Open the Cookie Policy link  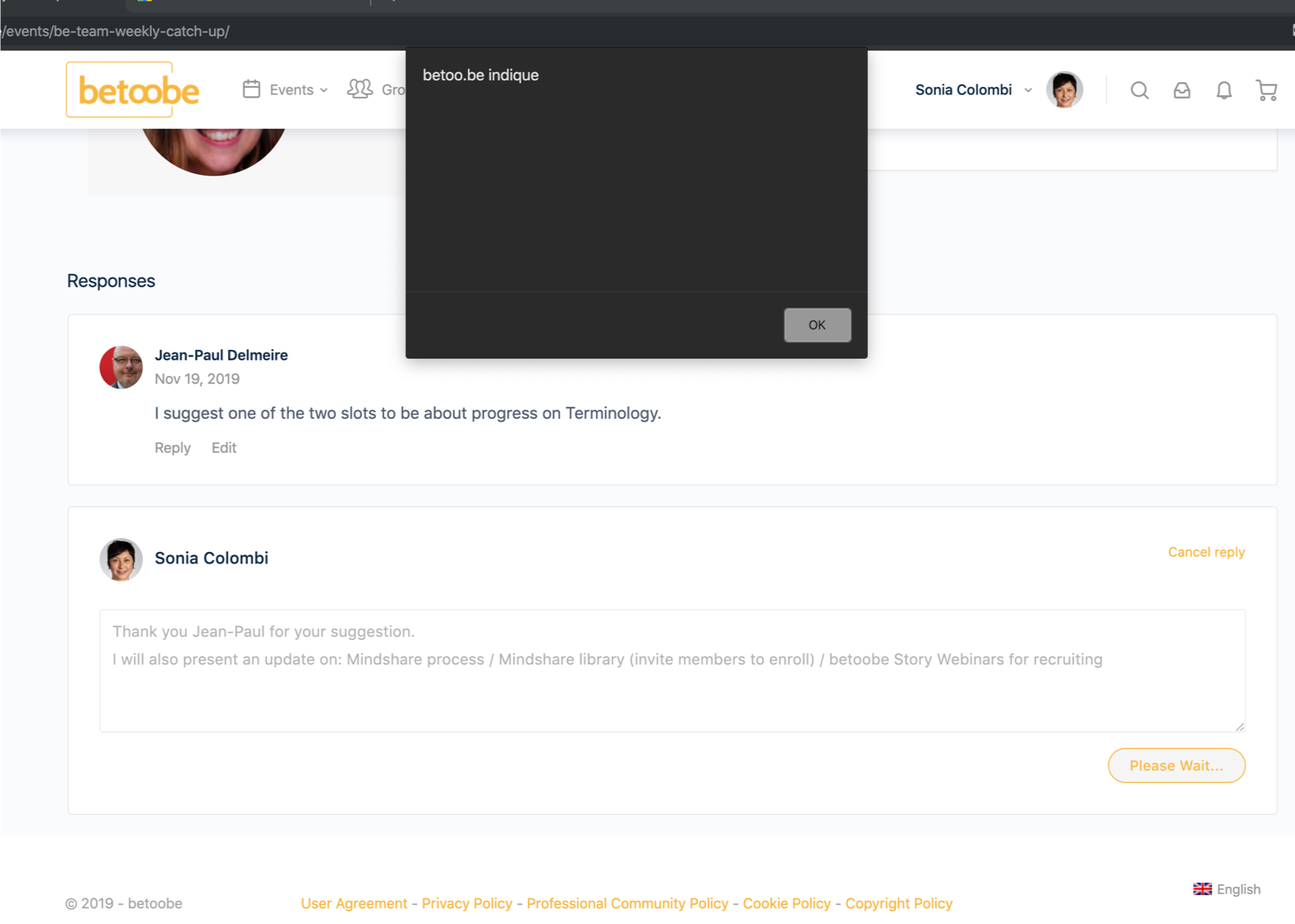pos(787,903)
